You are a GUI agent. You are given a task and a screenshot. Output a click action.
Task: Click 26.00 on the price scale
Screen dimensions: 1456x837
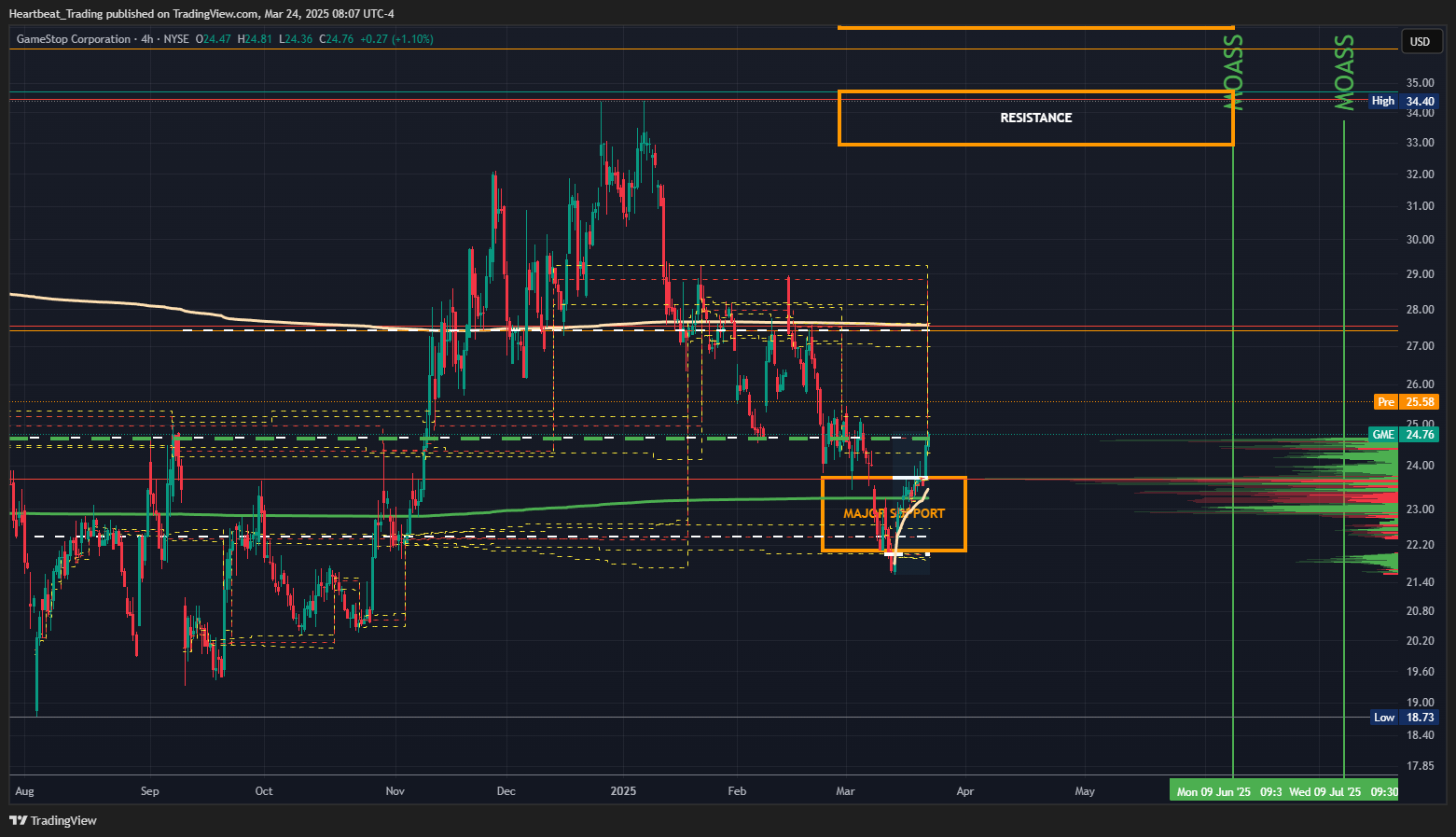coord(1421,384)
